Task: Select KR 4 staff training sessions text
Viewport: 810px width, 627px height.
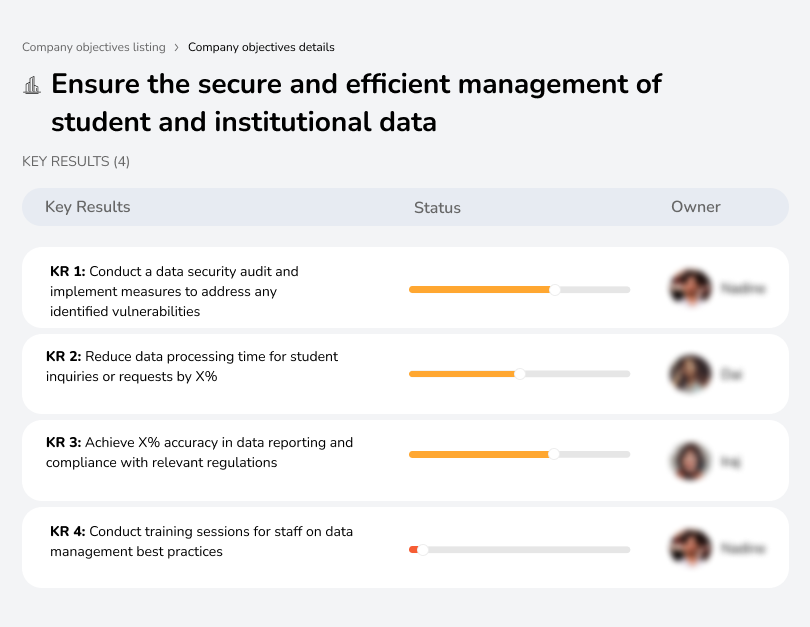Action: (201, 541)
